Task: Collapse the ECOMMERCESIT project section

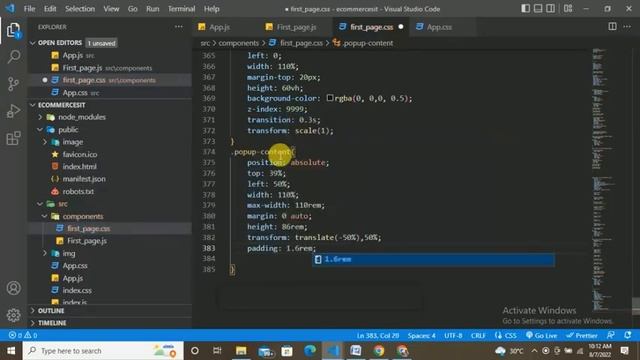Action: click(33, 105)
